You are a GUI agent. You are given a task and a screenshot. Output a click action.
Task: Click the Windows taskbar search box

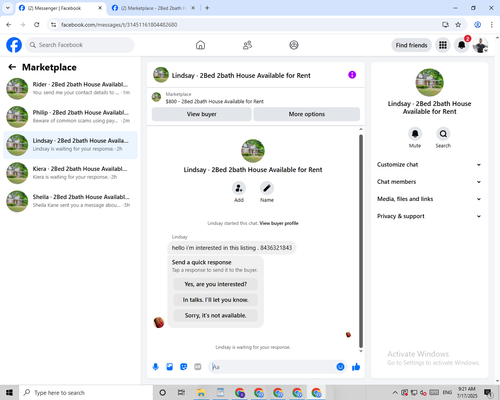pyautogui.click(x=86, y=393)
